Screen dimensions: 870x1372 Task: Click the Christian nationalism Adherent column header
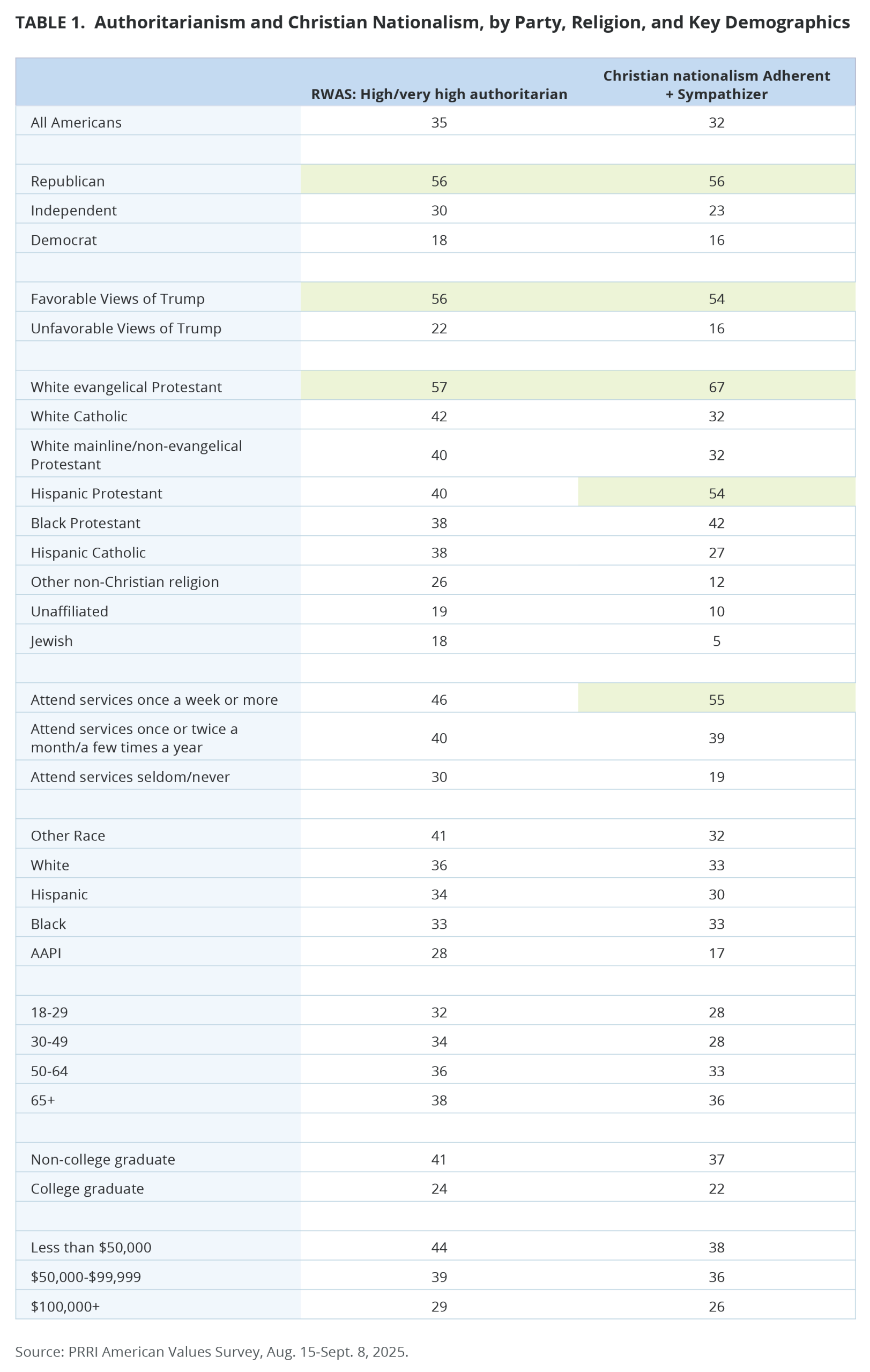click(716, 84)
